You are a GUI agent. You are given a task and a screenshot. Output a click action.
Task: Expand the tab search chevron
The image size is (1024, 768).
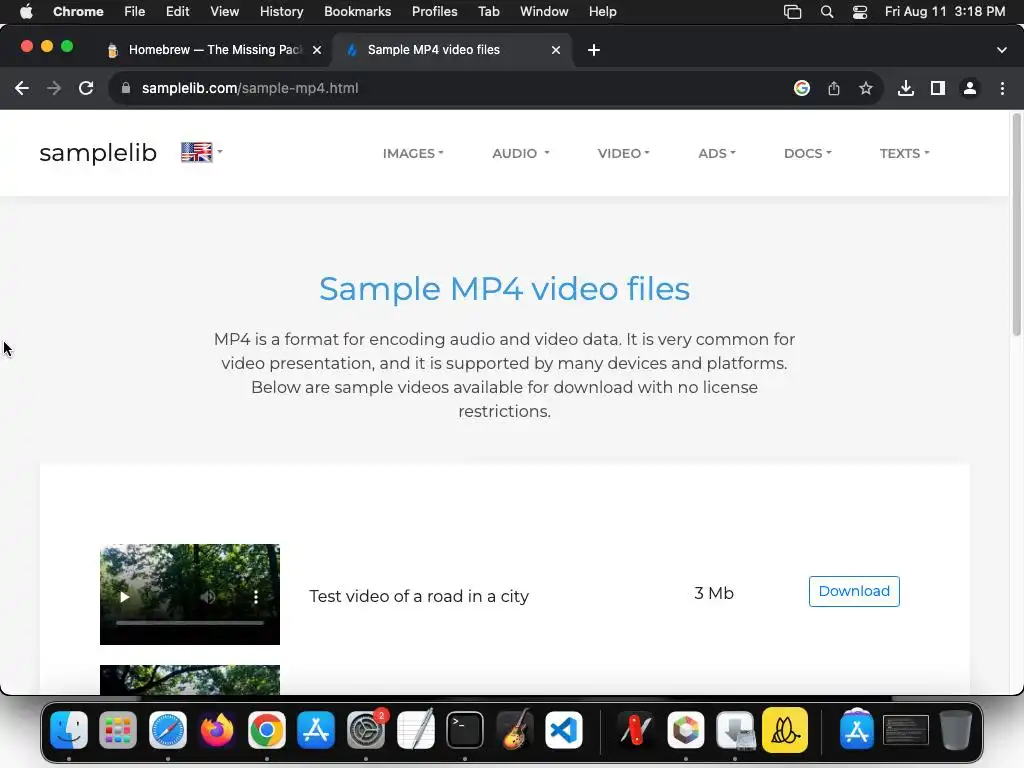pos(1001,50)
